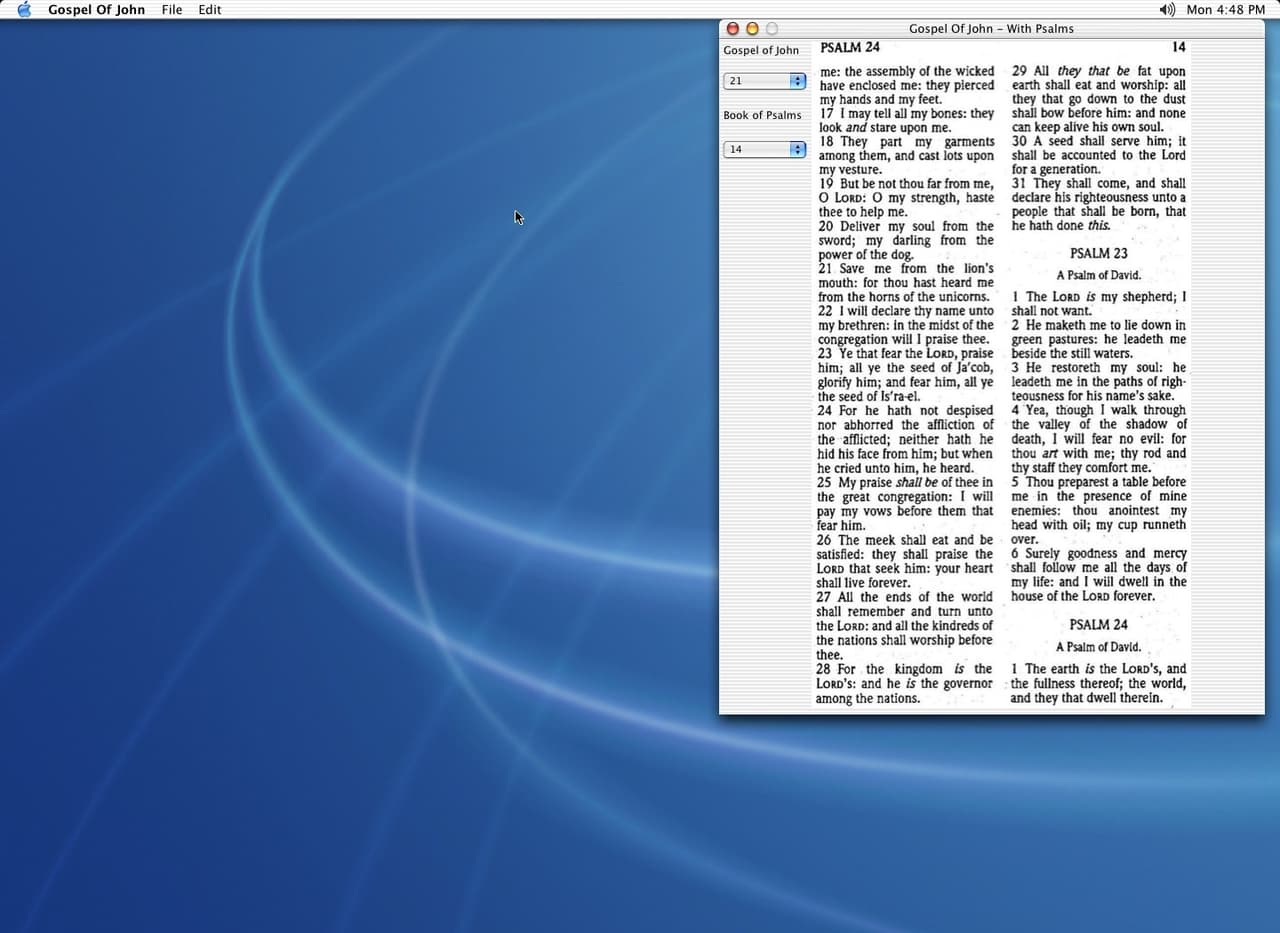Click verse 29 'All they that be fat'

1099,99
